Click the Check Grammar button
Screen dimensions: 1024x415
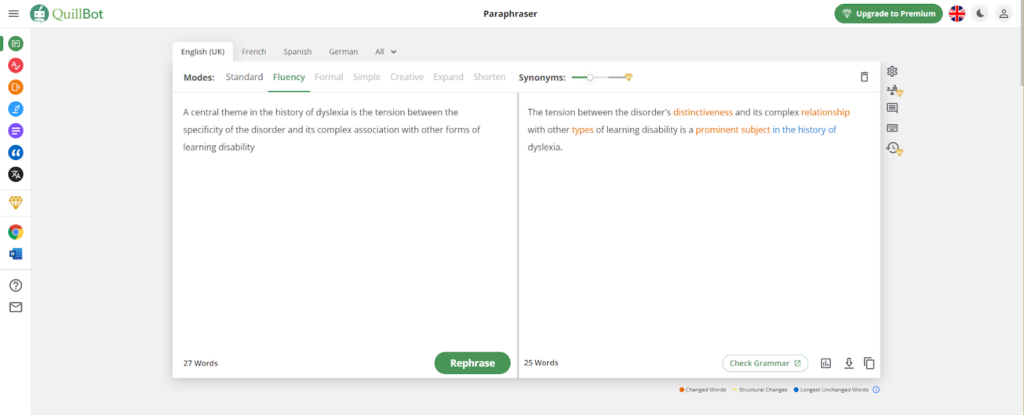click(x=765, y=363)
